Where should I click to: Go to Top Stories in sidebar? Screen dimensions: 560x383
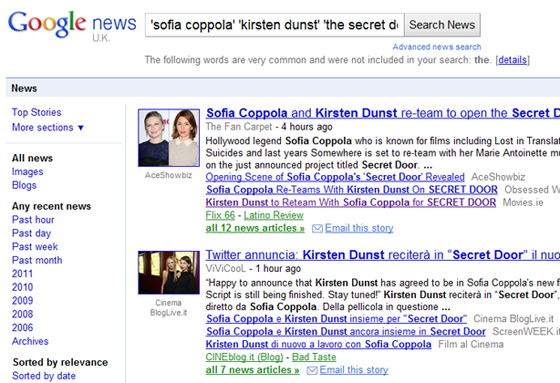click(x=36, y=112)
